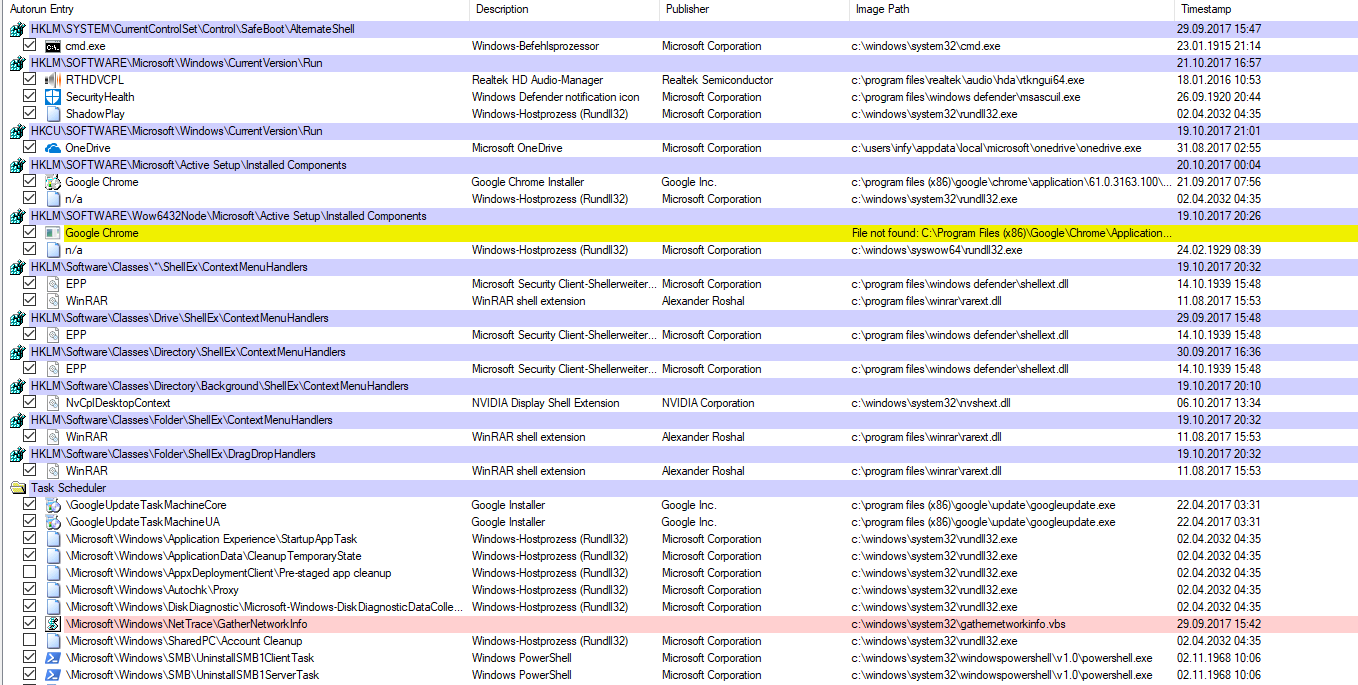Click timestamp '24.02.1929 08:39'
The width and height of the screenshot is (1358, 685).
pyautogui.click(x=1218, y=250)
